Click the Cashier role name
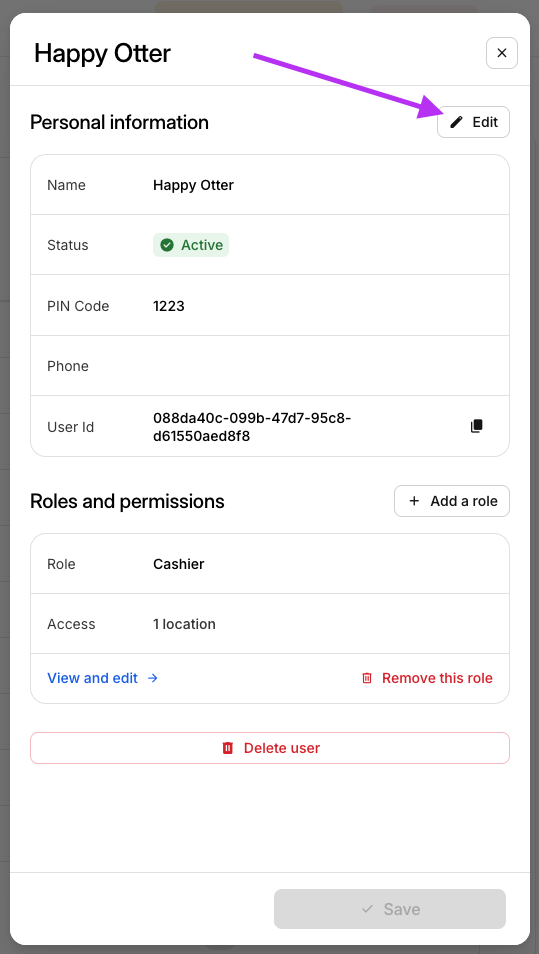Viewport: 539px width, 954px height. point(179,564)
